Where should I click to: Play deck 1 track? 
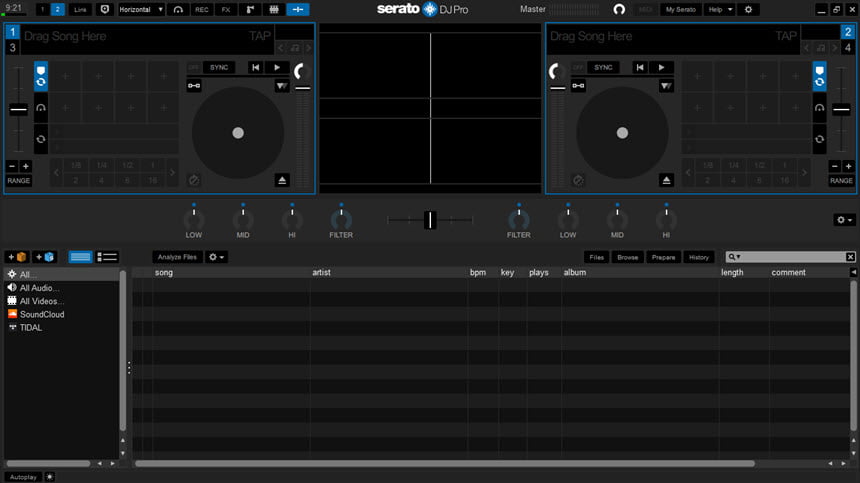click(x=277, y=67)
